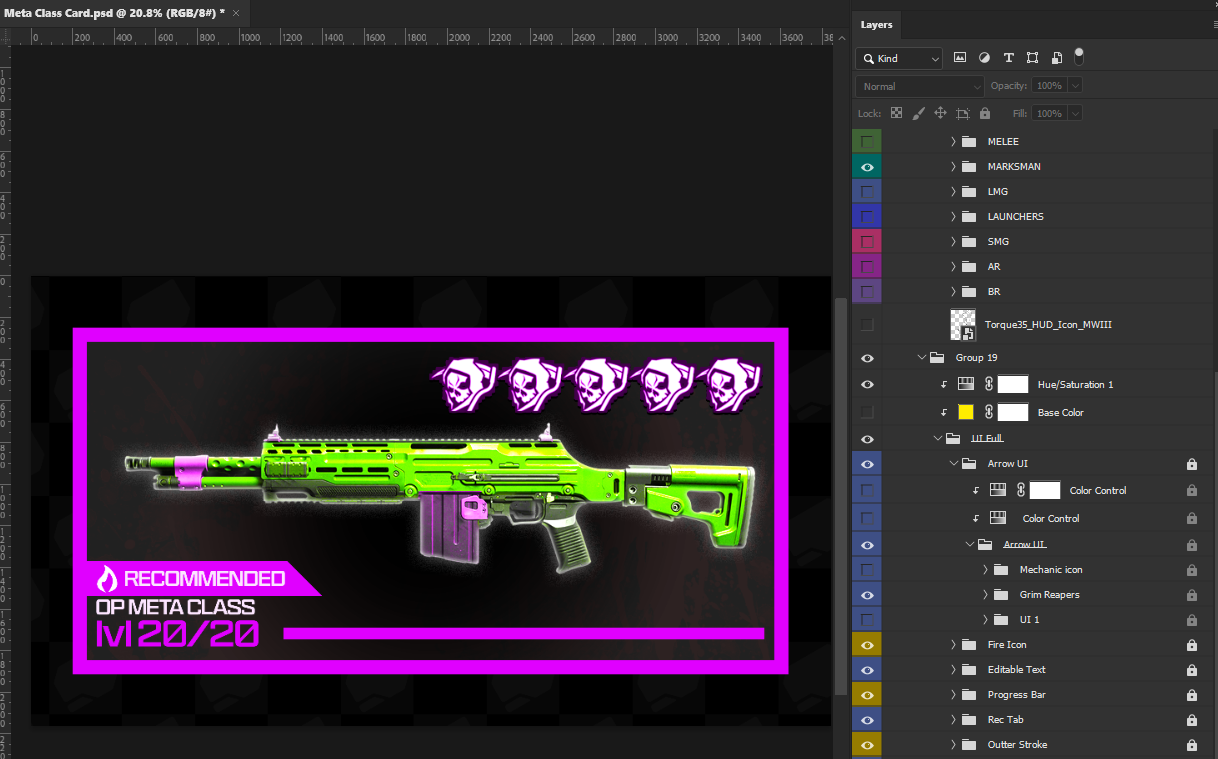
Task: Filter layers by shape layer icon
Action: coord(1032,58)
